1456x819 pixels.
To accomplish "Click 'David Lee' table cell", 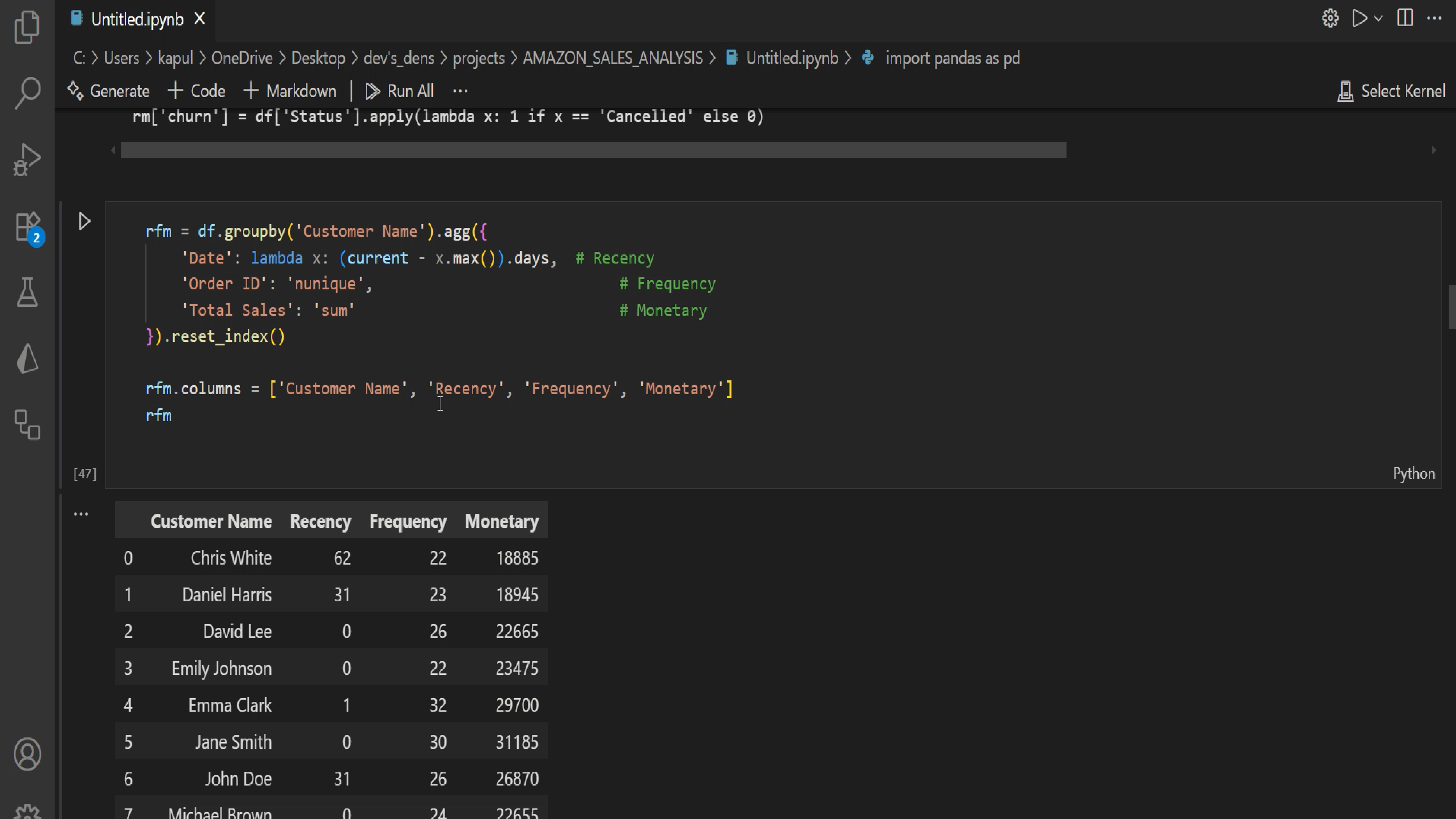I will 237,631.
